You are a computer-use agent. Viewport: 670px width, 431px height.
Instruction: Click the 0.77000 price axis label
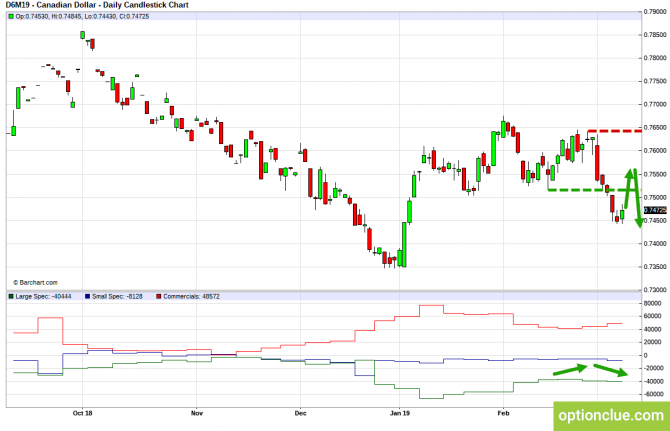click(655, 104)
